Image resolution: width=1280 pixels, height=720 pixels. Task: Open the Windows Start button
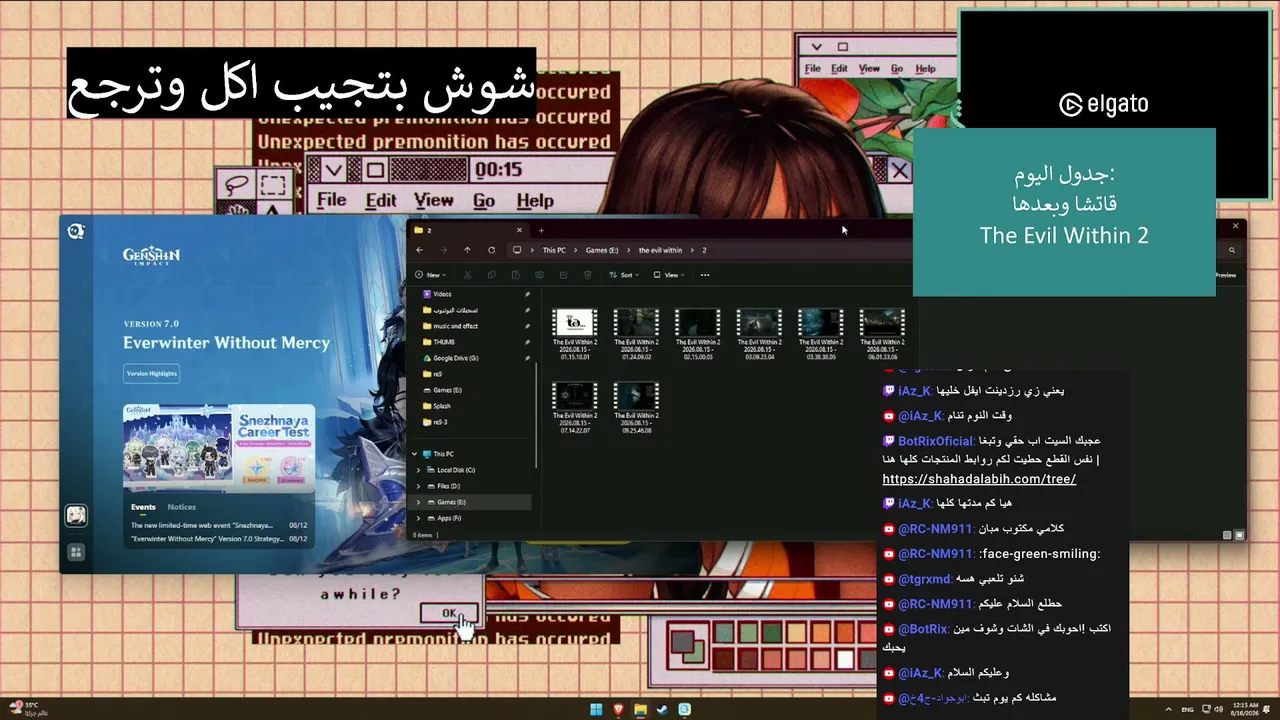tap(597, 710)
